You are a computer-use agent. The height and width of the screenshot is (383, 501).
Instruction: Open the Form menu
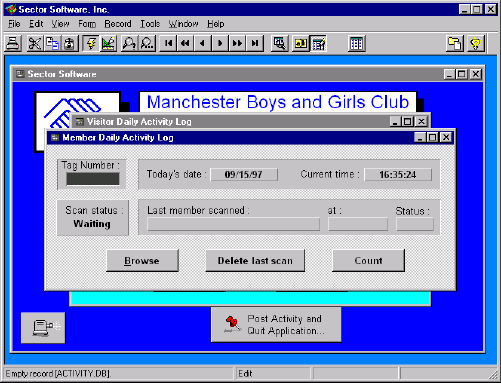coord(87,24)
